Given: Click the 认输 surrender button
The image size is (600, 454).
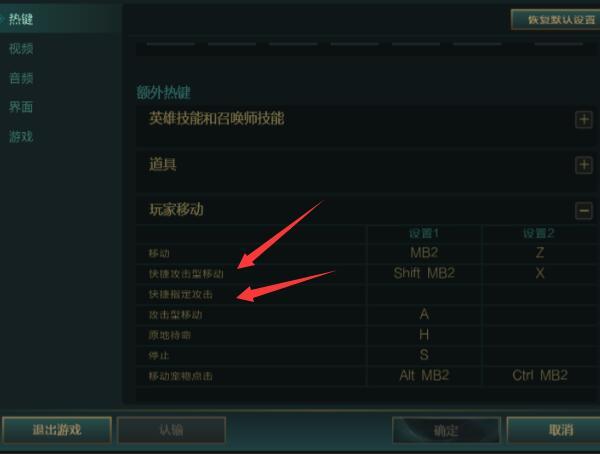Looking at the screenshot, I should (x=171, y=430).
